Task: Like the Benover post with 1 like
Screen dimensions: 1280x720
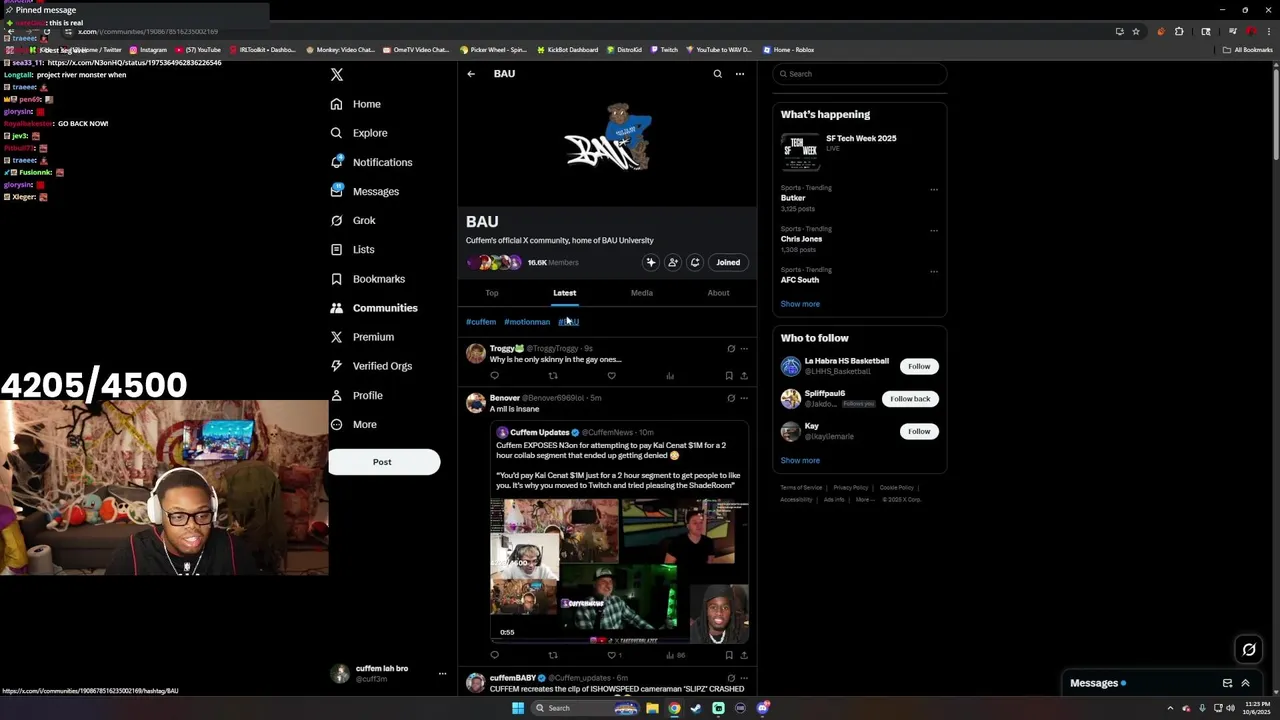Action: click(x=614, y=655)
